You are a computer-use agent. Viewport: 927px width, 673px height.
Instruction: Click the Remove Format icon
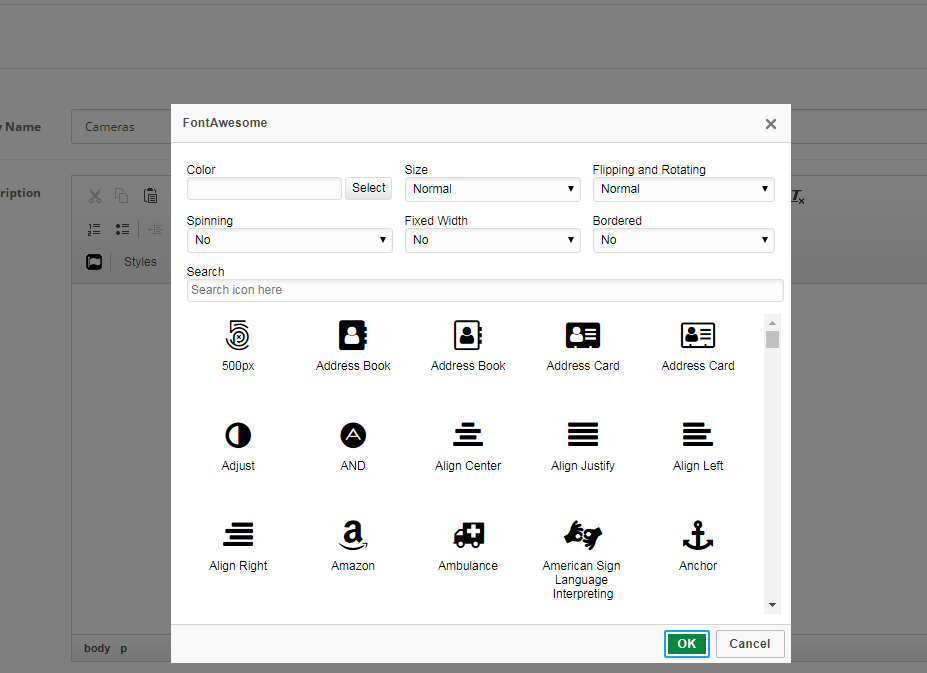(x=798, y=196)
